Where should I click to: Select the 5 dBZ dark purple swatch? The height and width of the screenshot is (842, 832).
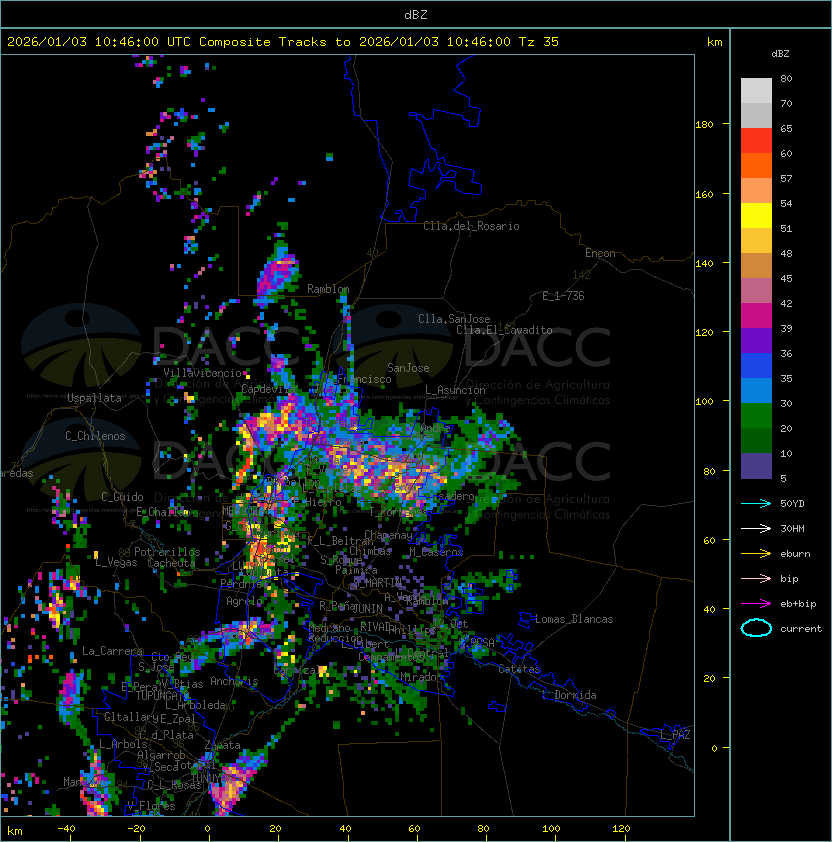pyautogui.click(x=756, y=466)
